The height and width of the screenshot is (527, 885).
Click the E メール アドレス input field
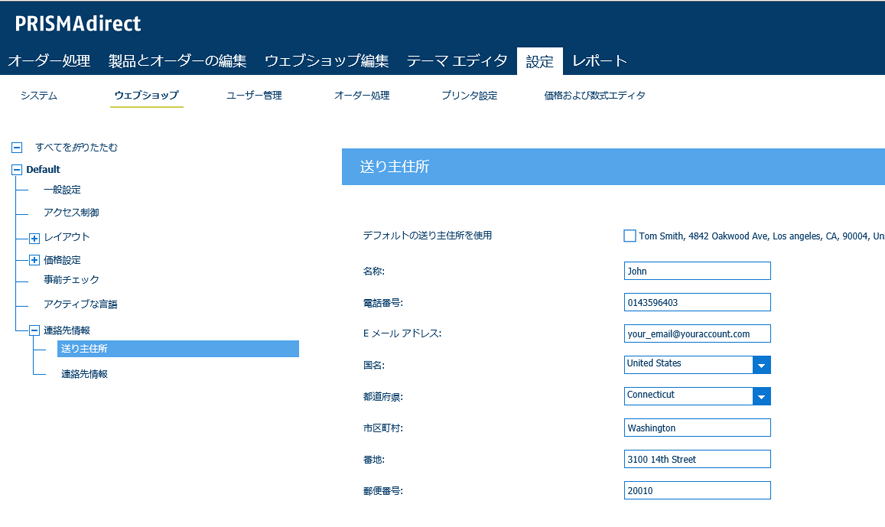[x=696, y=333]
